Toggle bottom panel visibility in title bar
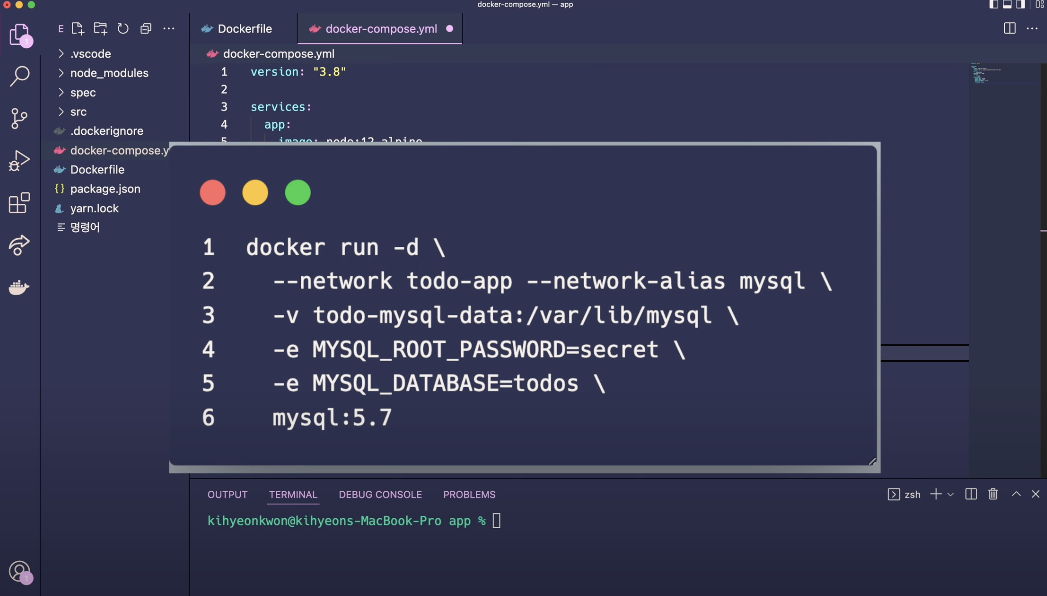Viewport: 1047px width, 596px height. coord(1007,4)
